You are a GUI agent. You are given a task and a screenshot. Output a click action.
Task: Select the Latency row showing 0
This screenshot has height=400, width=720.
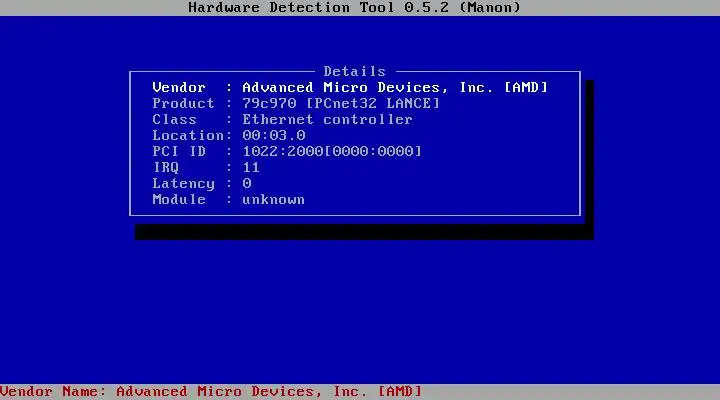pyautogui.click(x=354, y=184)
